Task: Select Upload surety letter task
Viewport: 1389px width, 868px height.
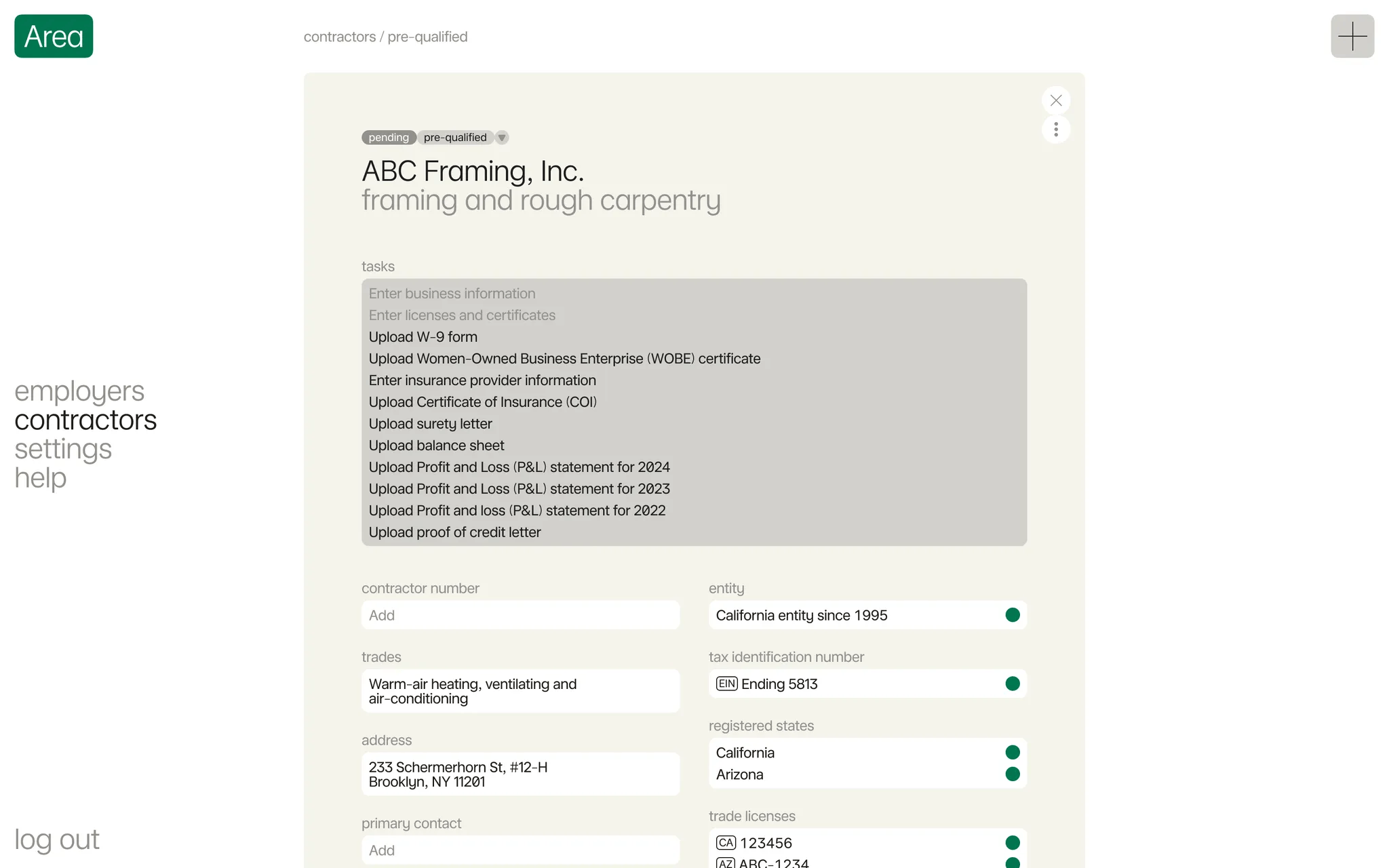Action: 431,424
